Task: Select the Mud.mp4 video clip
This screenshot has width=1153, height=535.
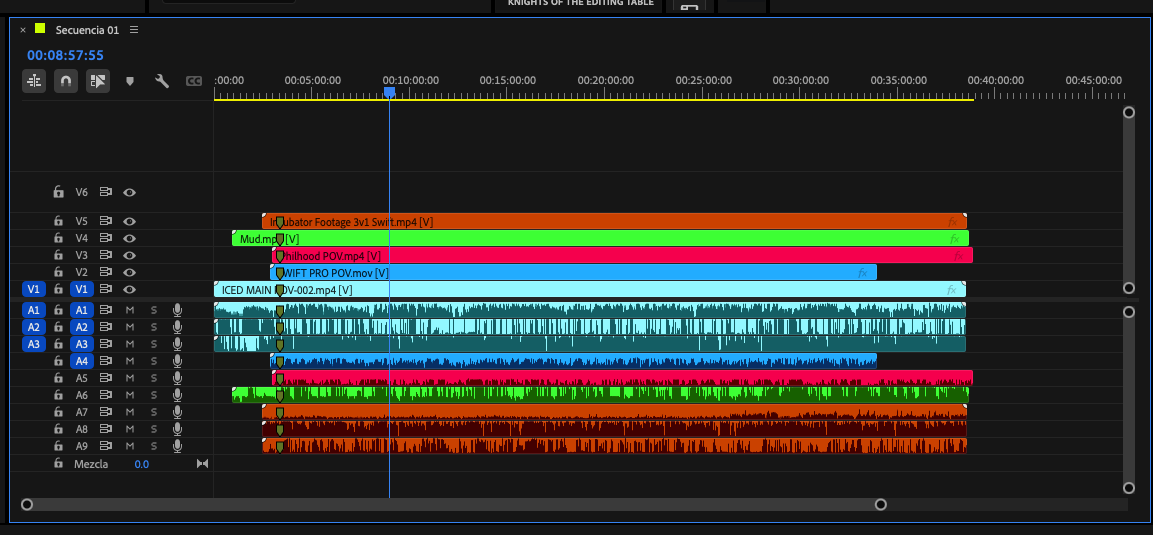Action: [600, 238]
